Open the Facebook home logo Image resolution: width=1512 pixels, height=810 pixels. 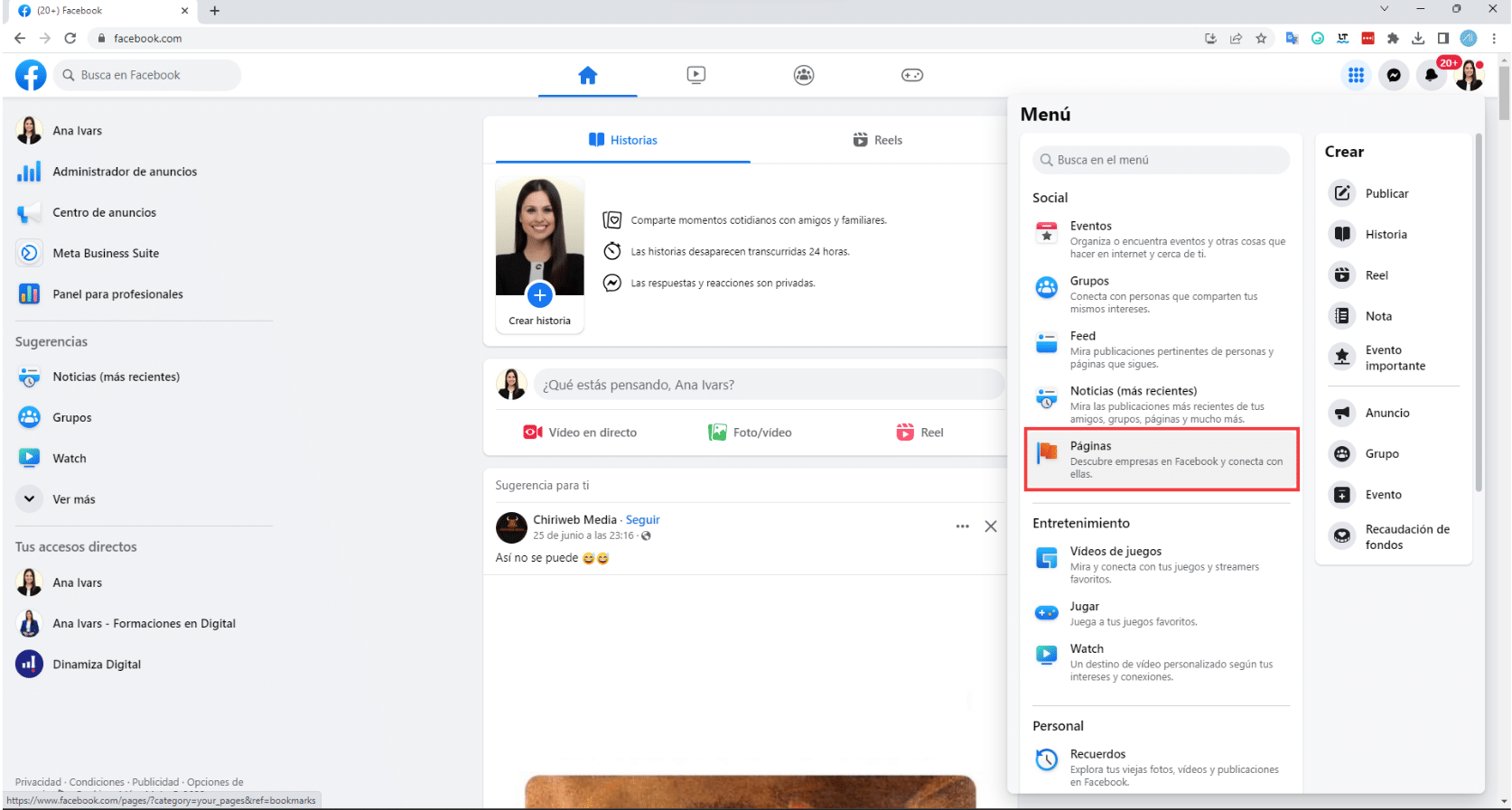(x=31, y=75)
